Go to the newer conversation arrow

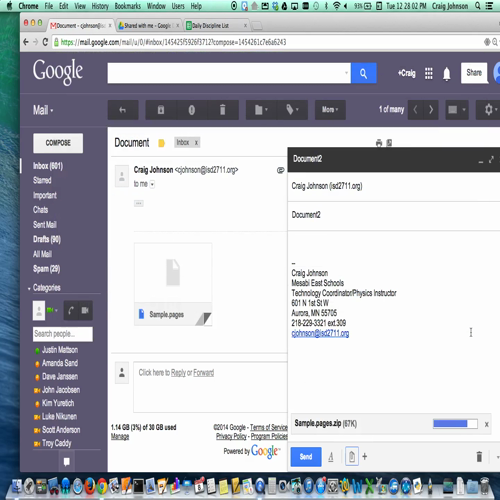(415, 109)
